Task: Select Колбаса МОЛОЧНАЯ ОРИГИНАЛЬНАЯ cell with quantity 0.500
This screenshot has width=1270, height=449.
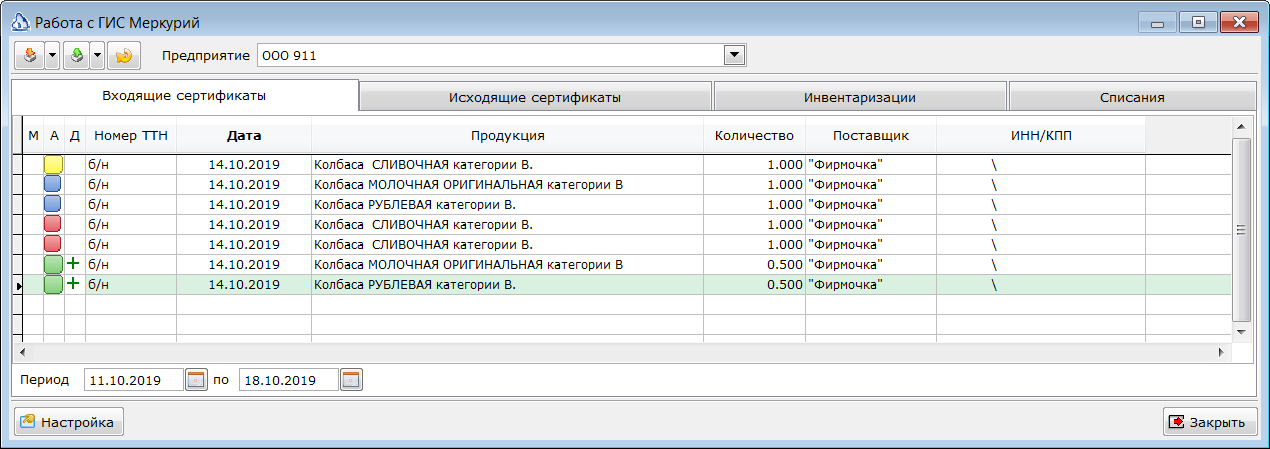Action: 507,265
